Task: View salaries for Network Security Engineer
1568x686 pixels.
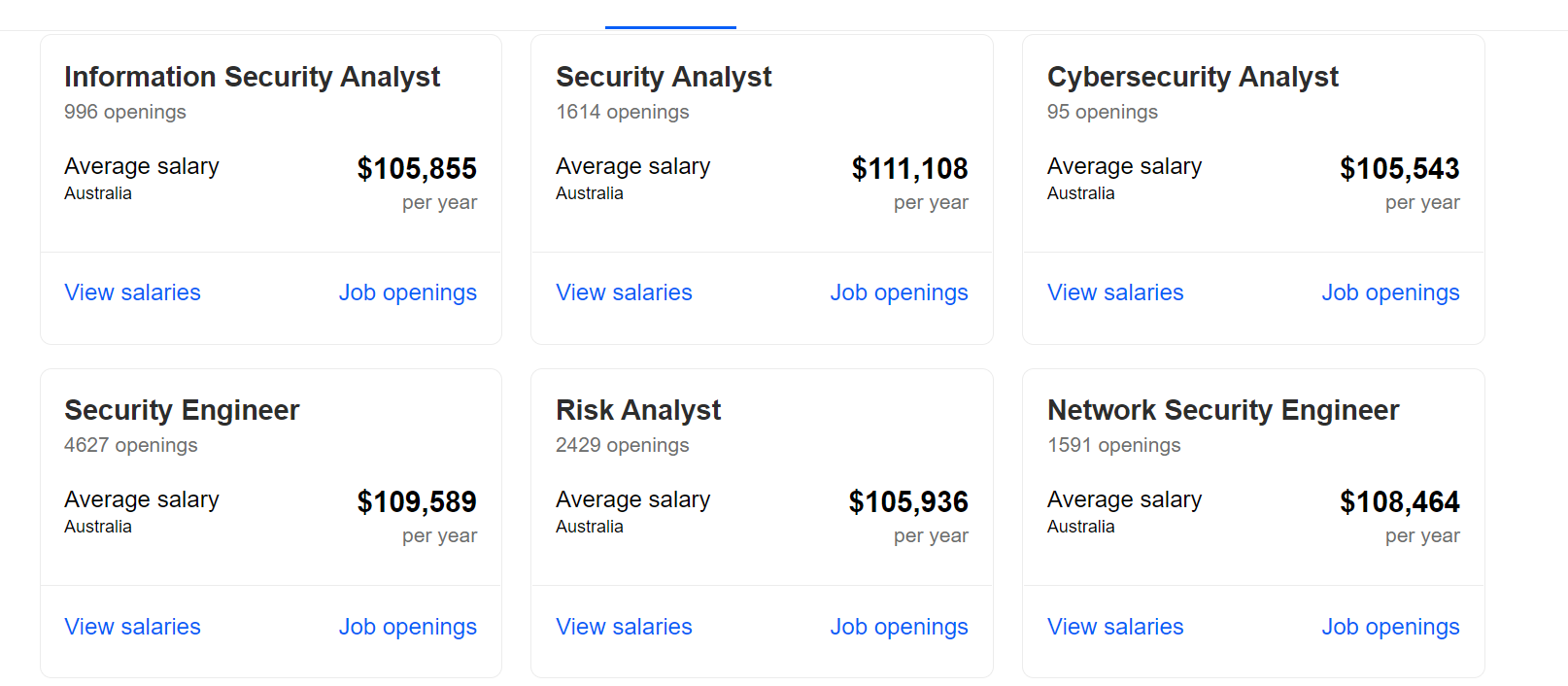Action: pos(1115,627)
